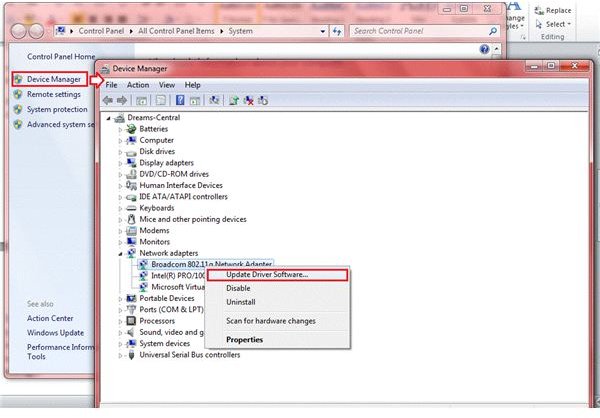Click the Universal Serial Bus controllers icon

pyautogui.click(x=131, y=355)
